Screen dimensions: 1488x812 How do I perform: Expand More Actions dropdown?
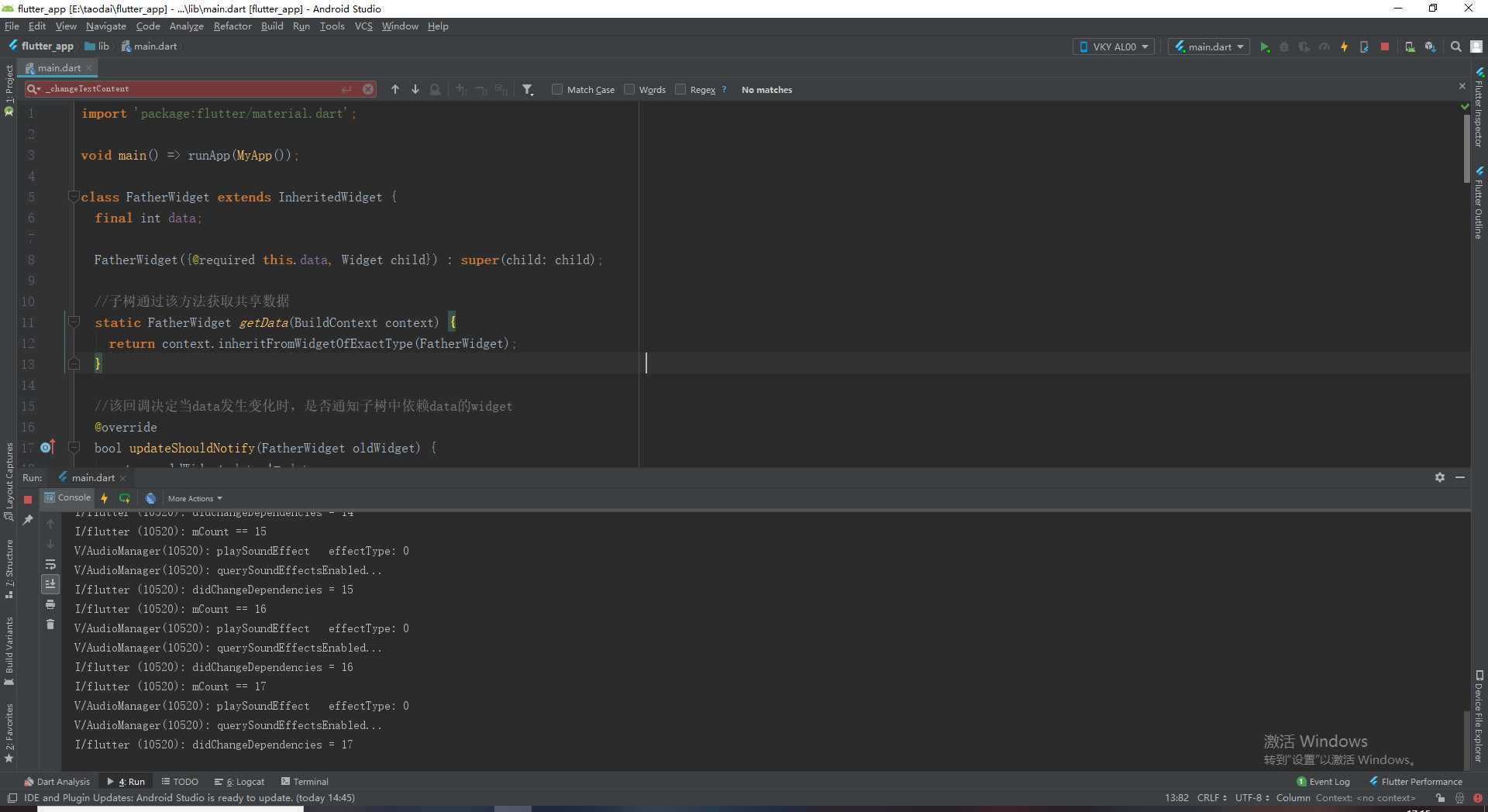click(x=195, y=498)
